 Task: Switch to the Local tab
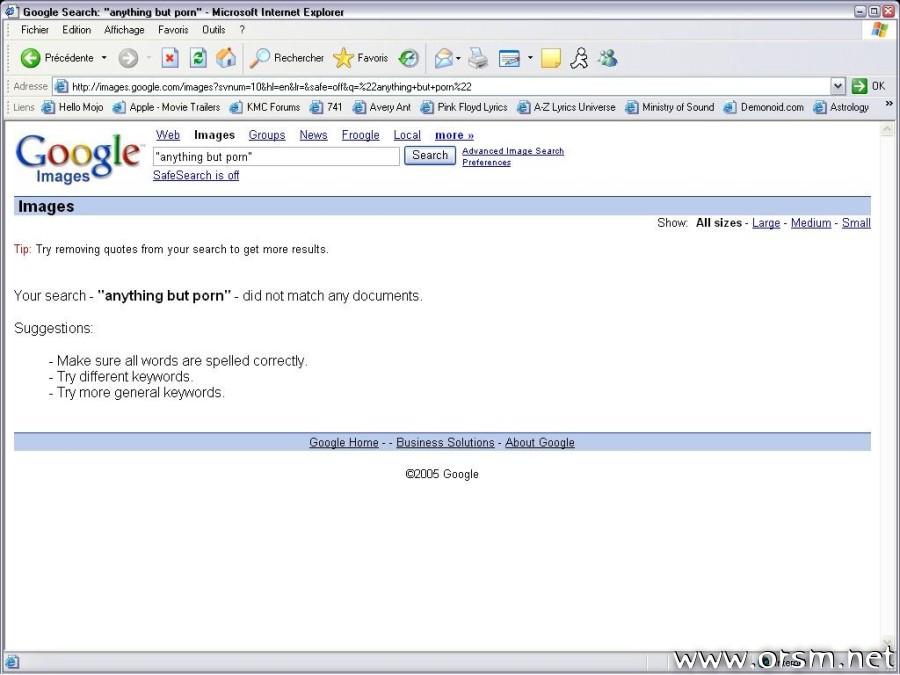407,135
